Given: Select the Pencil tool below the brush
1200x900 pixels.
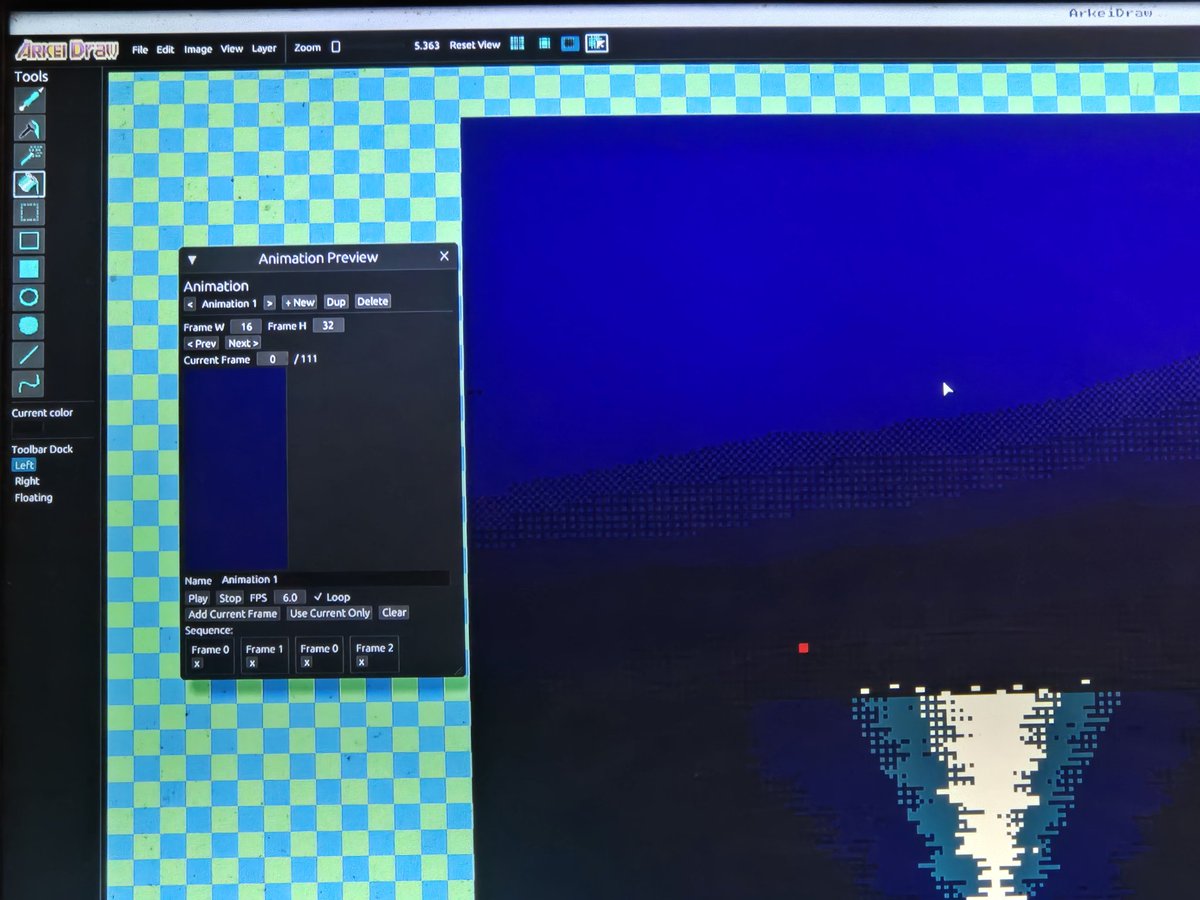Looking at the screenshot, I should (29, 128).
